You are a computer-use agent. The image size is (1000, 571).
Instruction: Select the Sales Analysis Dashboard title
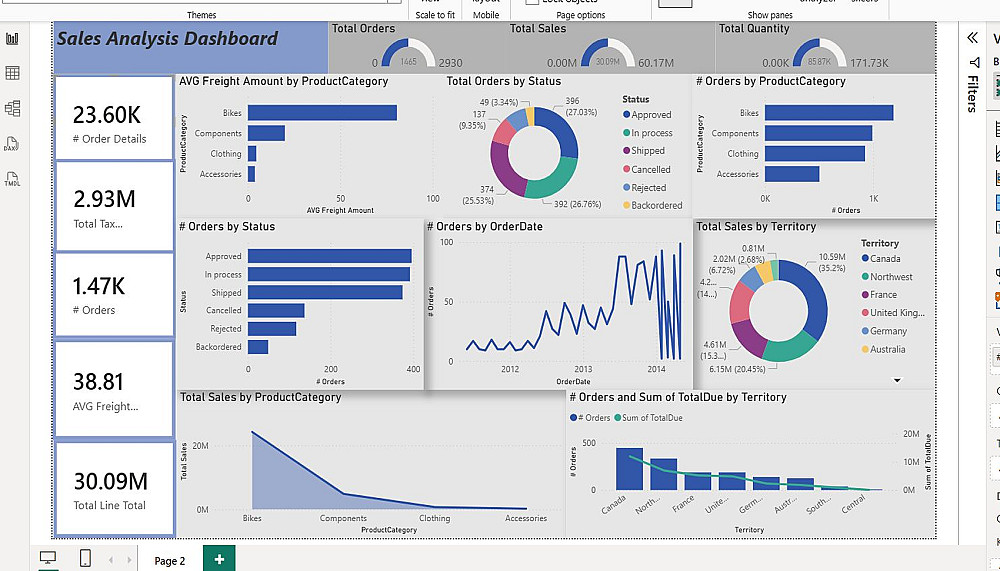168,38
